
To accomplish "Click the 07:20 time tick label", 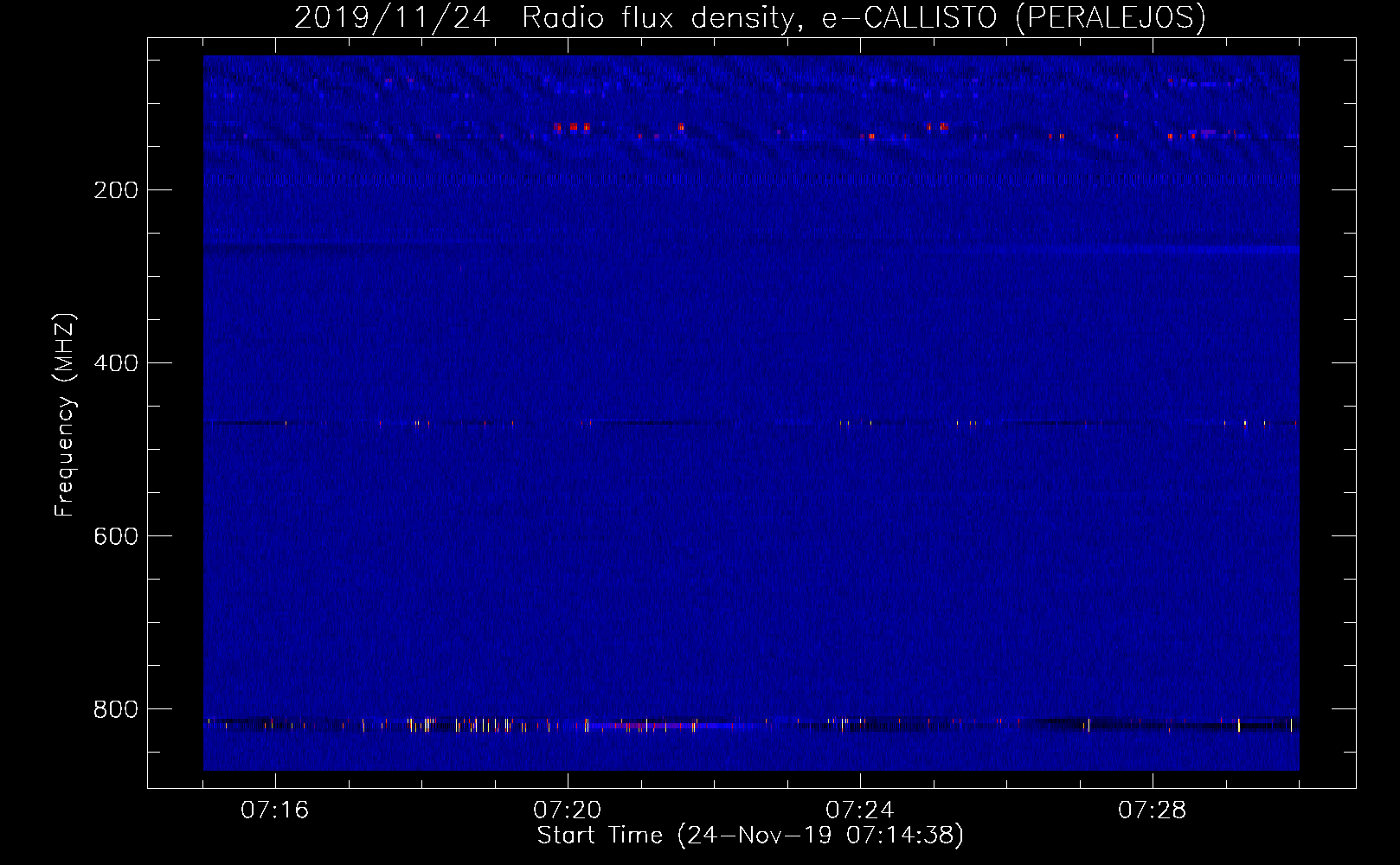I will click(568, 811).
